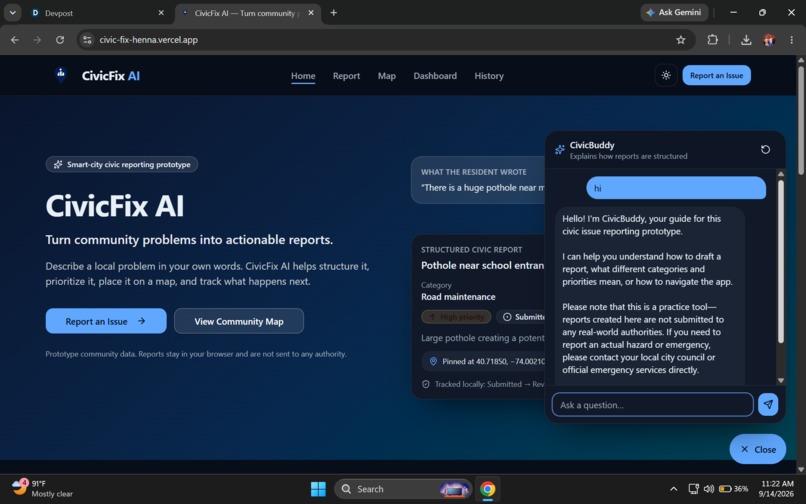806x504 pixels.
Task: Open Chrome from the taskbar
Action: click(x=487, y=489)
